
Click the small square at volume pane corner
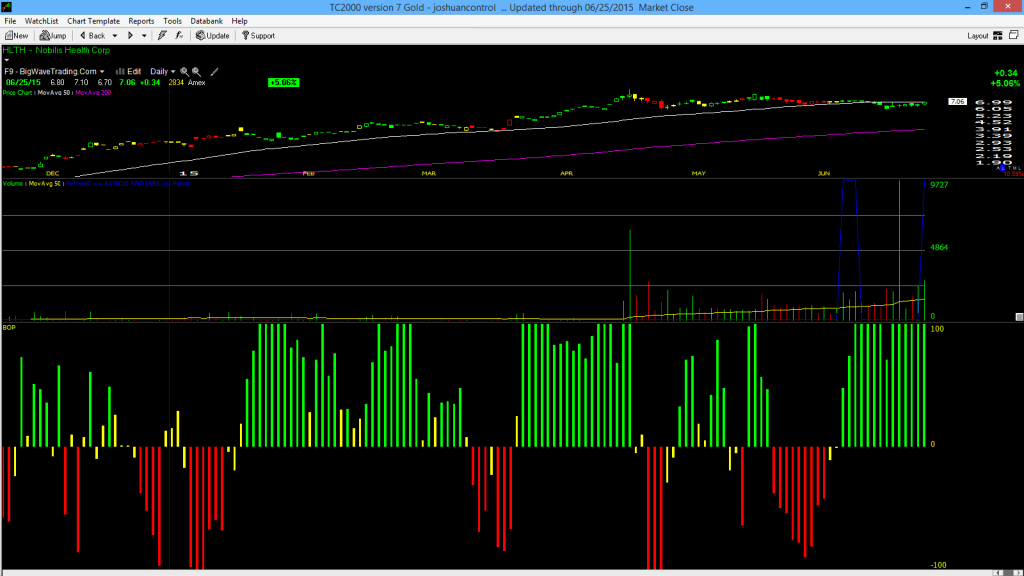(1019, 317)
